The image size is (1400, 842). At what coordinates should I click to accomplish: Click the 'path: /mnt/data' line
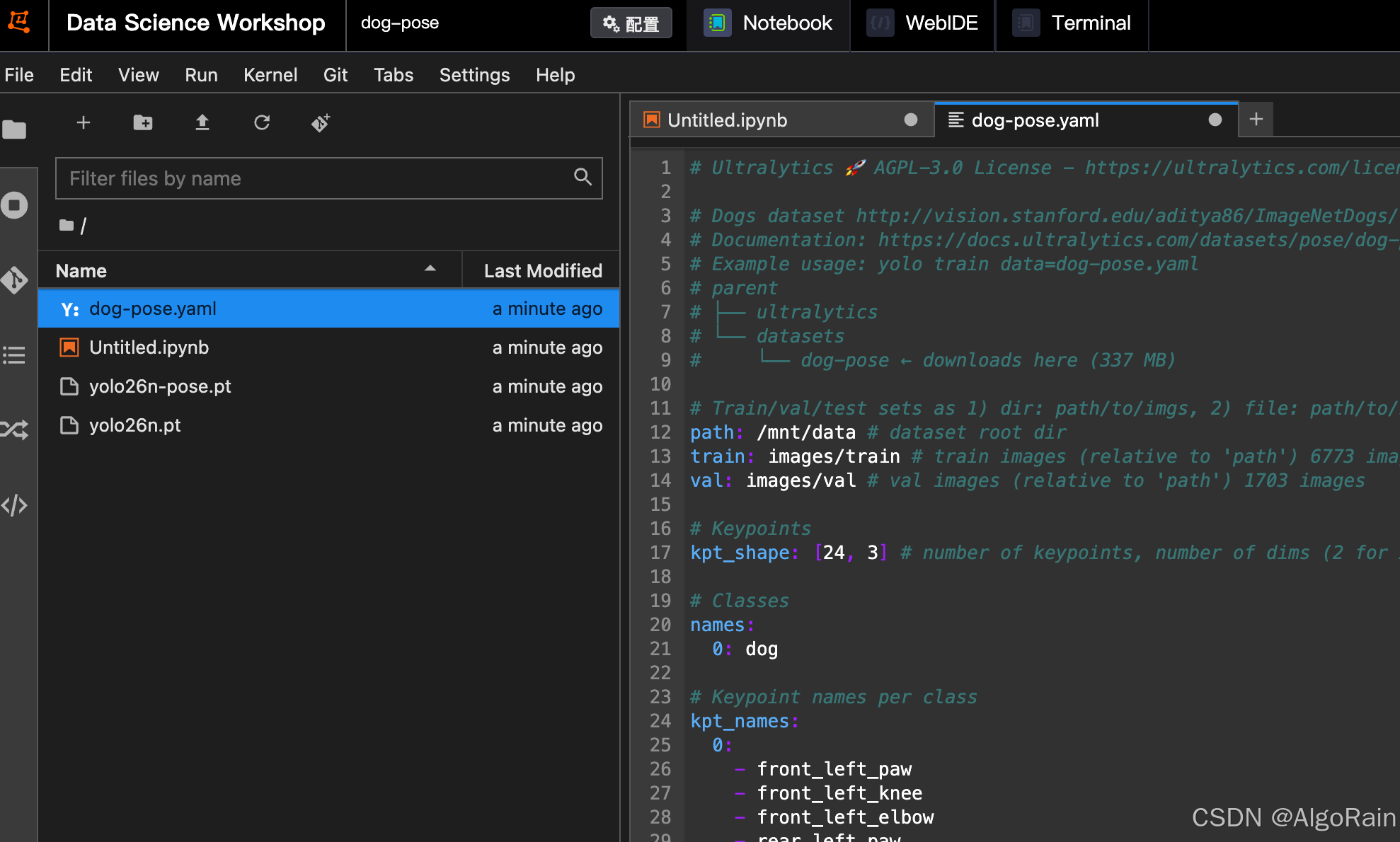click(773, 432)
